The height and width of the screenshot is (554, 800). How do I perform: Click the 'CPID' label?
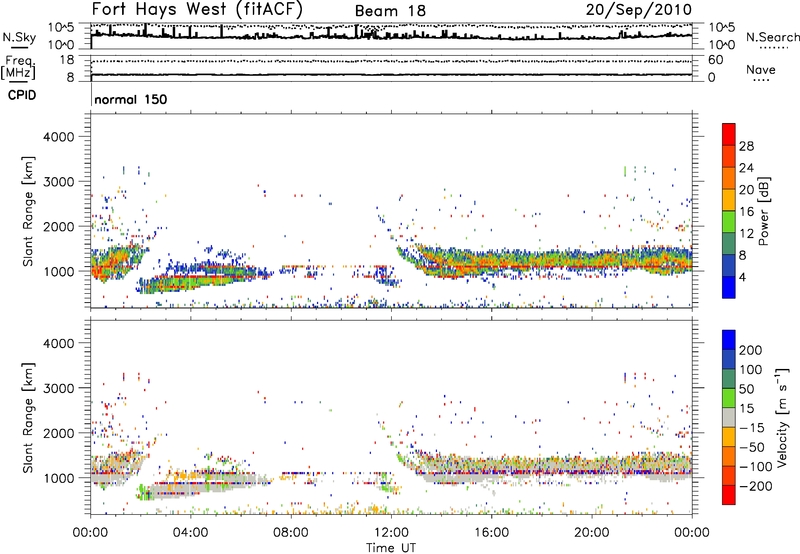[22, 95]
